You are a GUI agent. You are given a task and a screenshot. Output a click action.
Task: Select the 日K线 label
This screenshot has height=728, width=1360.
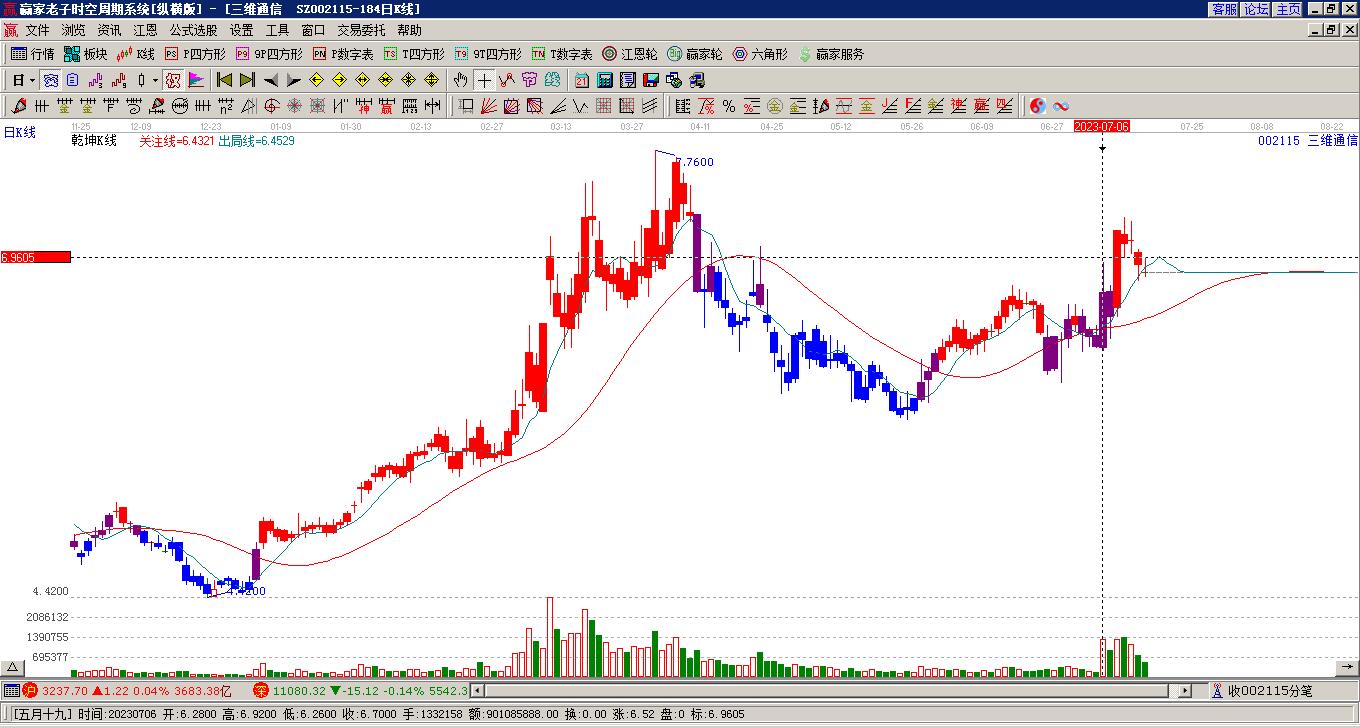(x=20, y=132)
